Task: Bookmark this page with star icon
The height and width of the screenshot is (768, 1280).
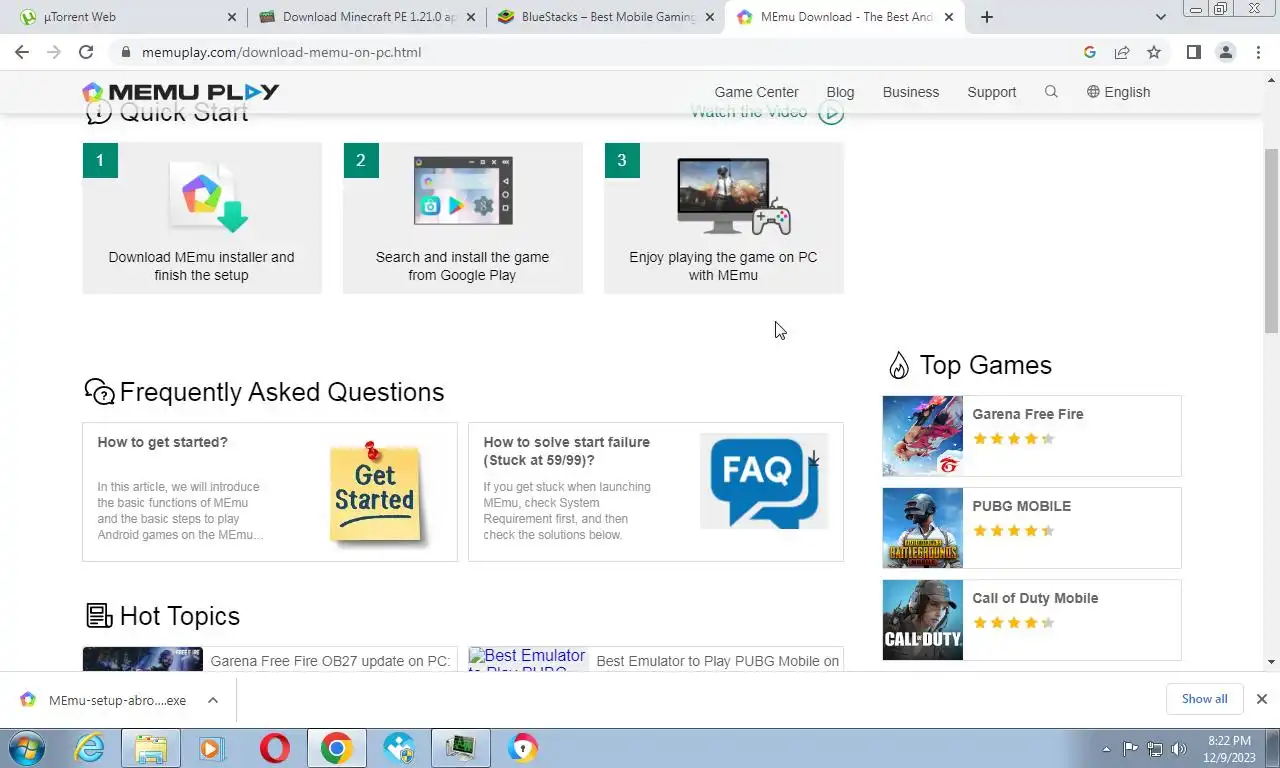Action: click(x=1154, y=52)
